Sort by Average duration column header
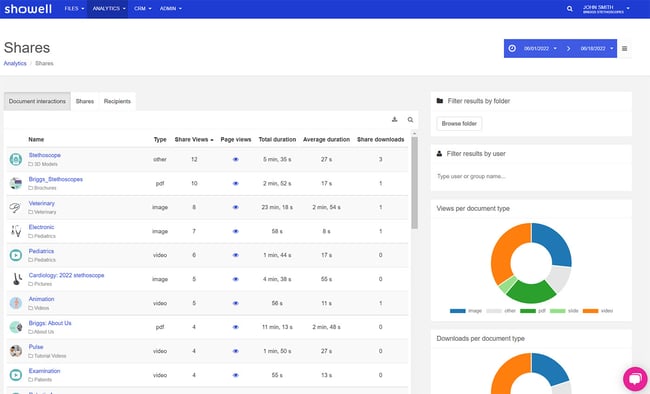Viewport: 650px width, 394px height. (326, 140)
